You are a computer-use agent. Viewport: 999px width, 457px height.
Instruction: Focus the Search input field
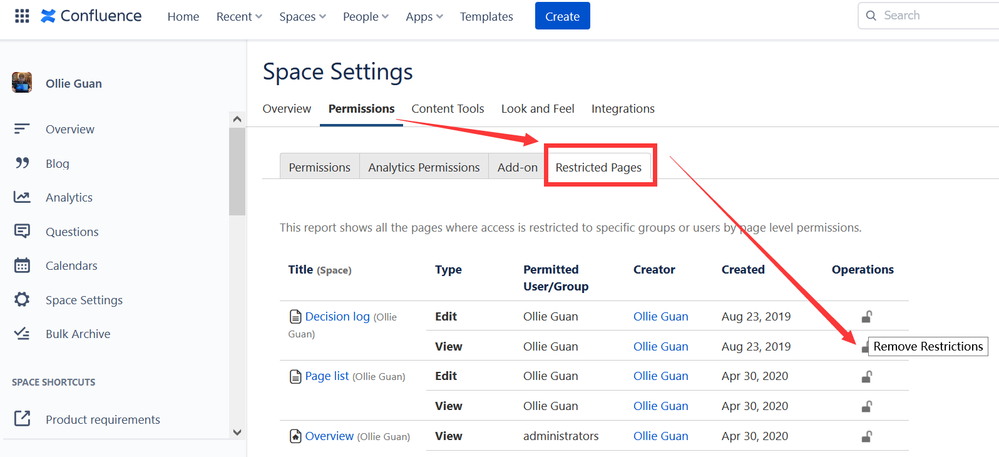[929, 15]
